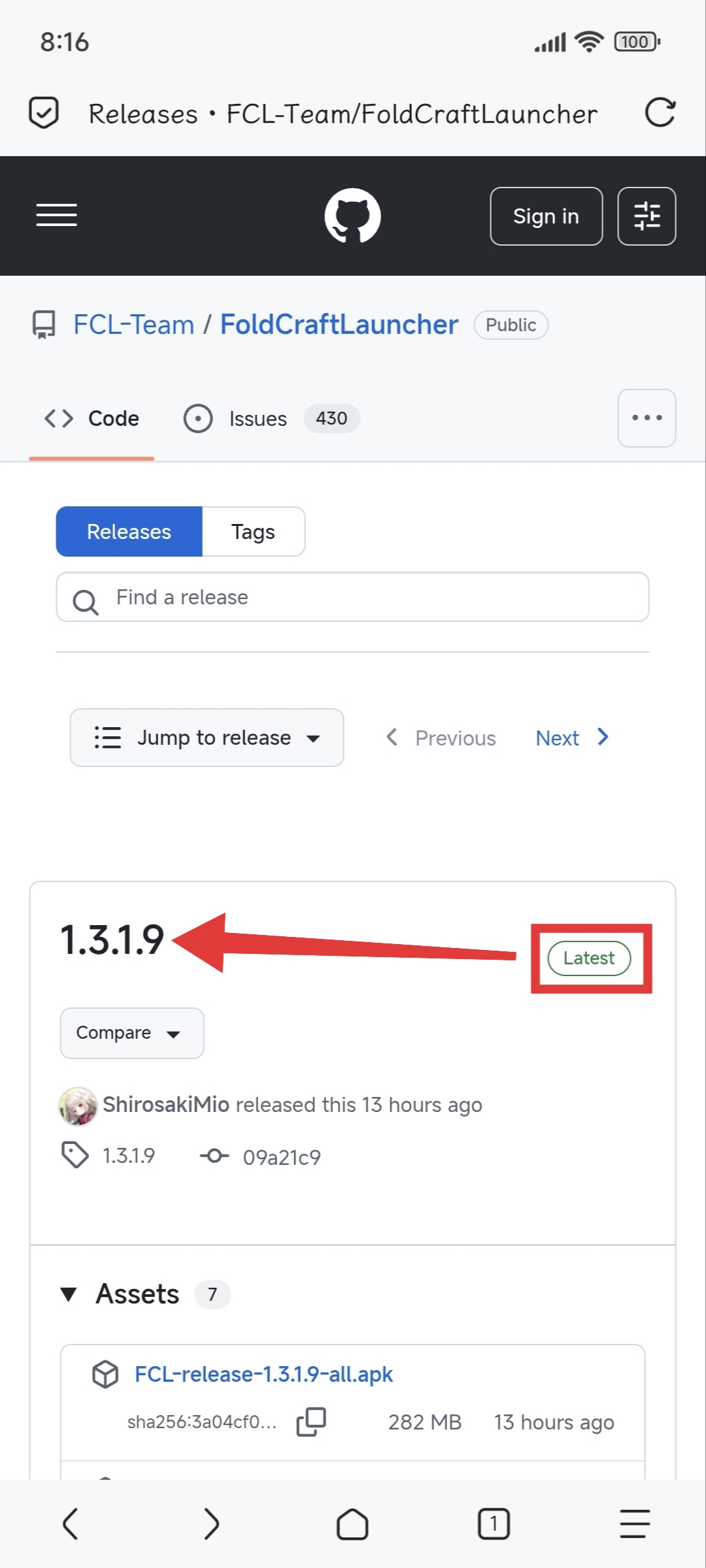Open the three-dot repository navigation menu
706x1568 pixels.
[x=647, y=418]
